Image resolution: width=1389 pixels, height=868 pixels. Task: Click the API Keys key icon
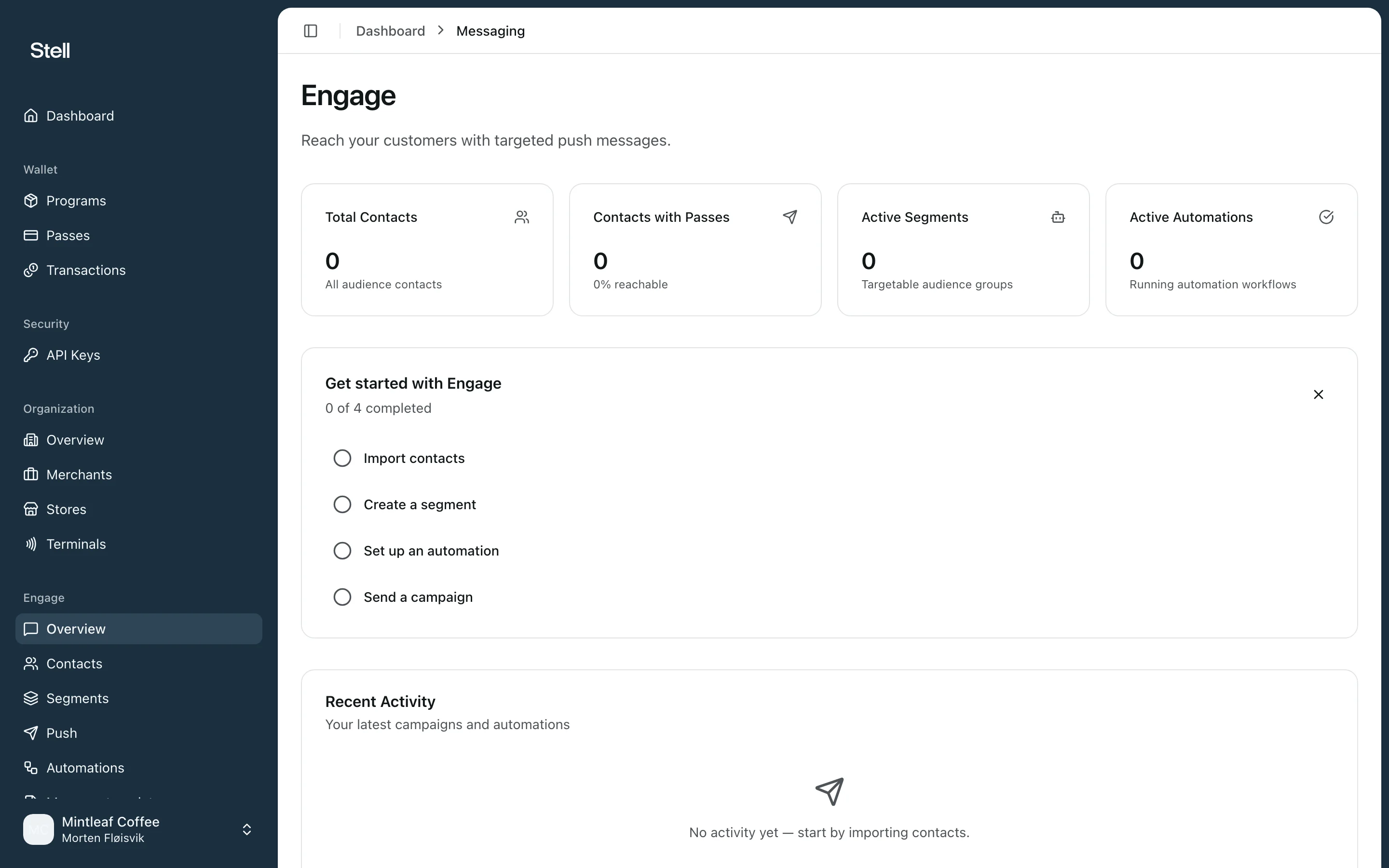pyautogui.click(x=31, y=355)
